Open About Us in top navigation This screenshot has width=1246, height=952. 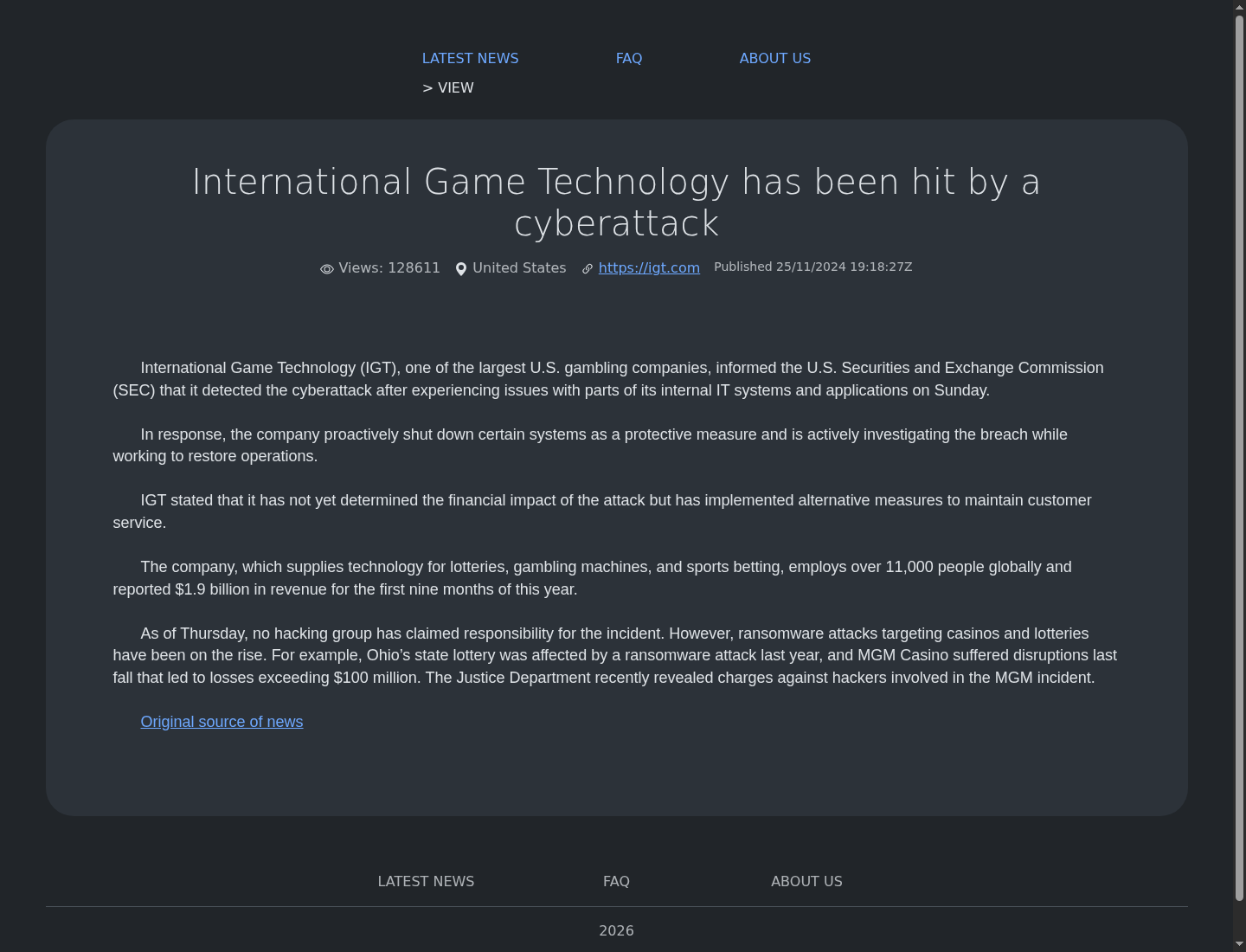775,58
